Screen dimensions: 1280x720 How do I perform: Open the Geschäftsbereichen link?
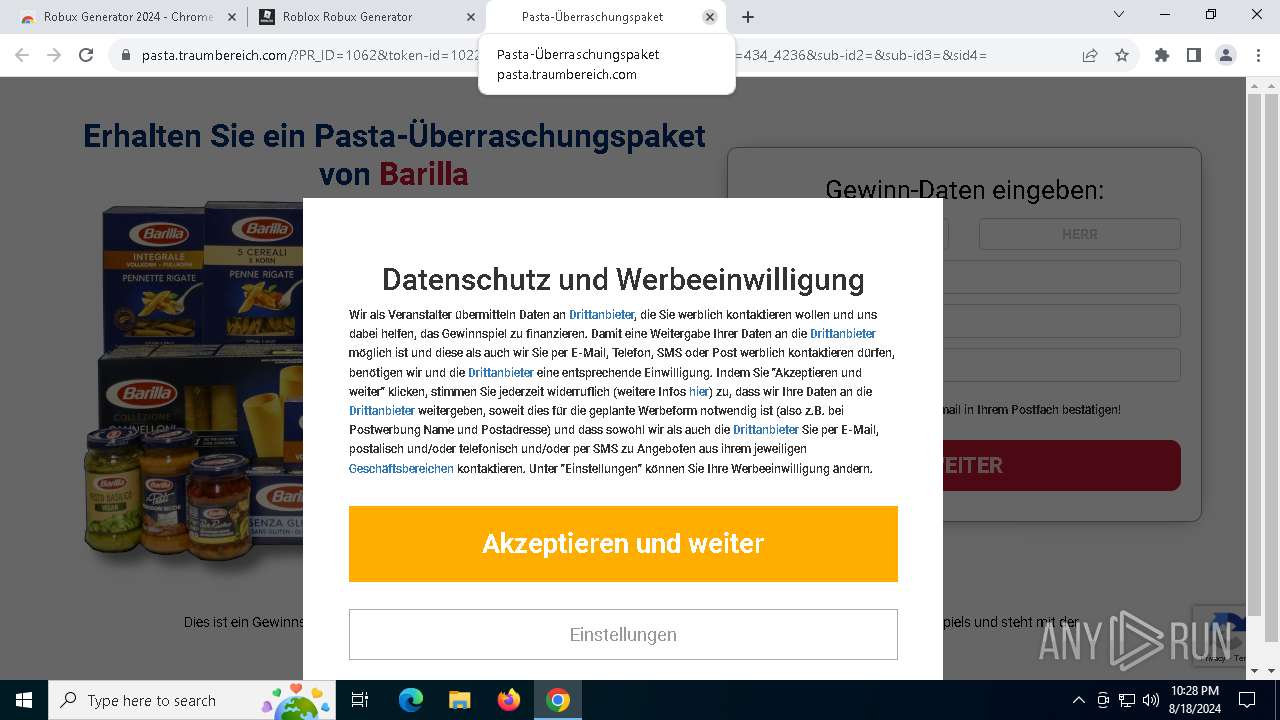tap(401, 469)
